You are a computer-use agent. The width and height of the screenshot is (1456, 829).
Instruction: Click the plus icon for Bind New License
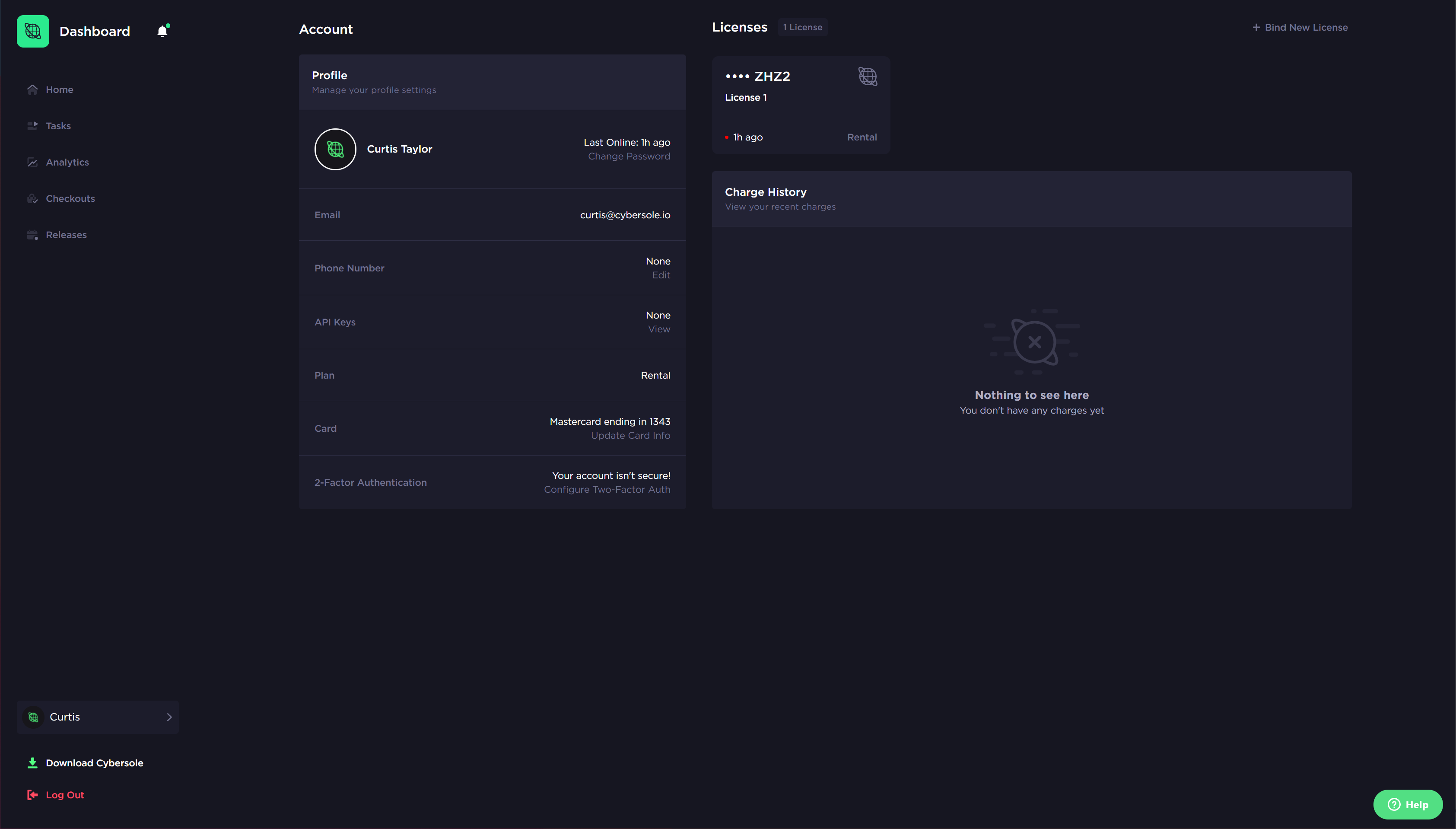pos(1256,27)
